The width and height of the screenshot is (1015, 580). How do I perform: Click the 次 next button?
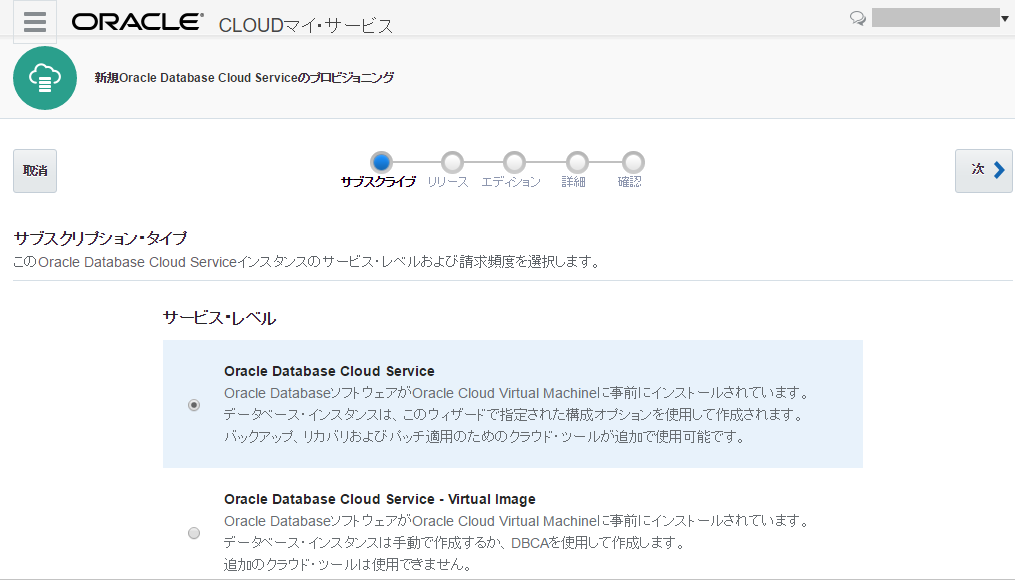tap(983, 171)
